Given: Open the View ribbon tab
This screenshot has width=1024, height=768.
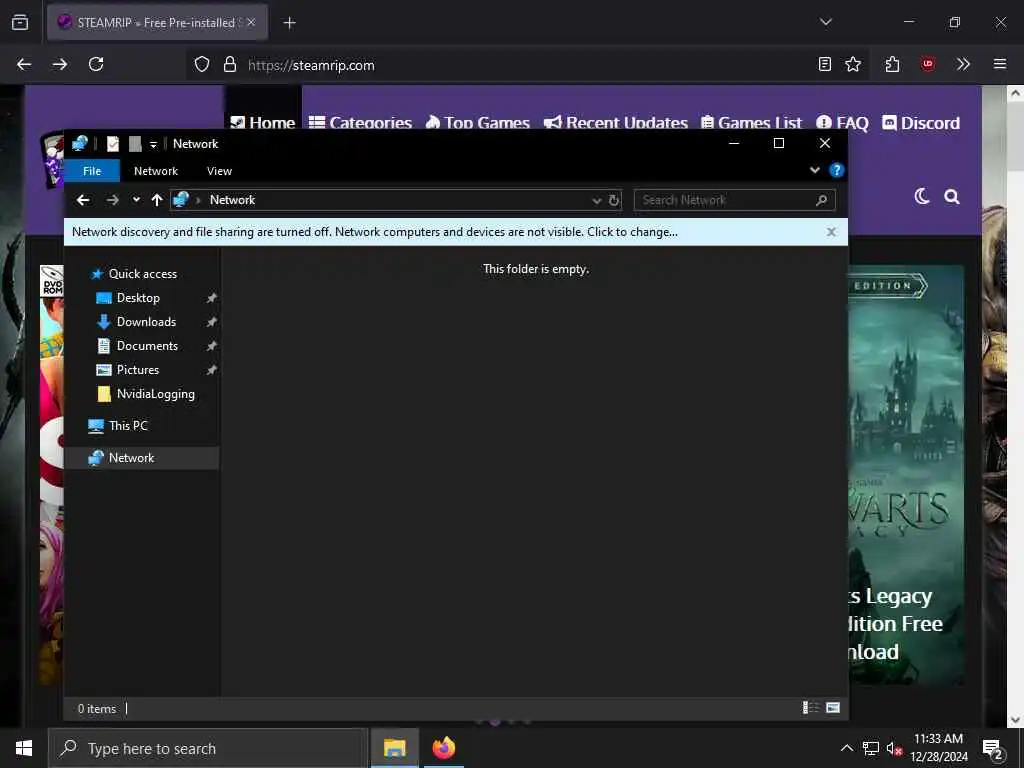Looking at the screenshot, I should point(219,170).
